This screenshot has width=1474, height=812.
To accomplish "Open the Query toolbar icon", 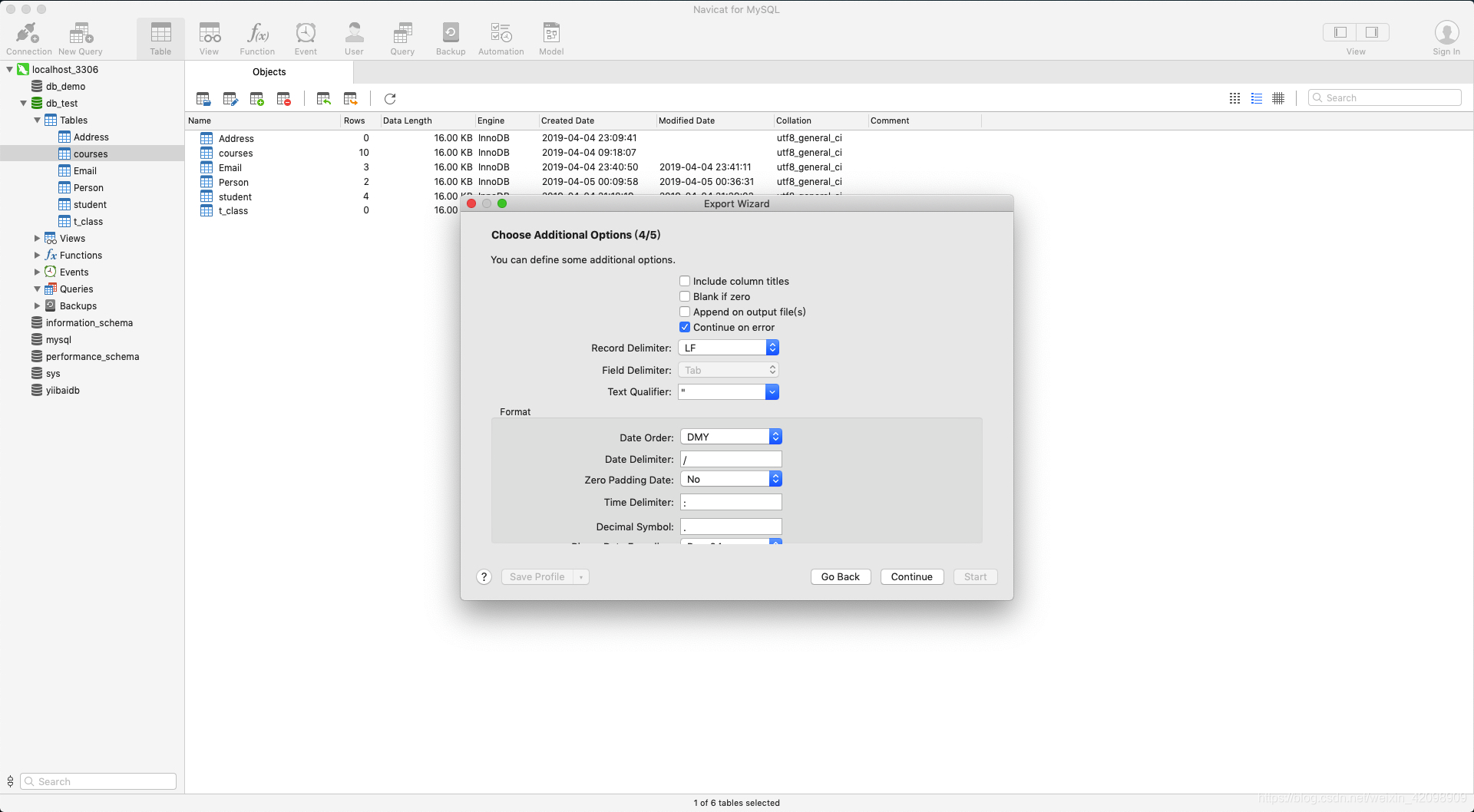I will [x=402, y=38].
